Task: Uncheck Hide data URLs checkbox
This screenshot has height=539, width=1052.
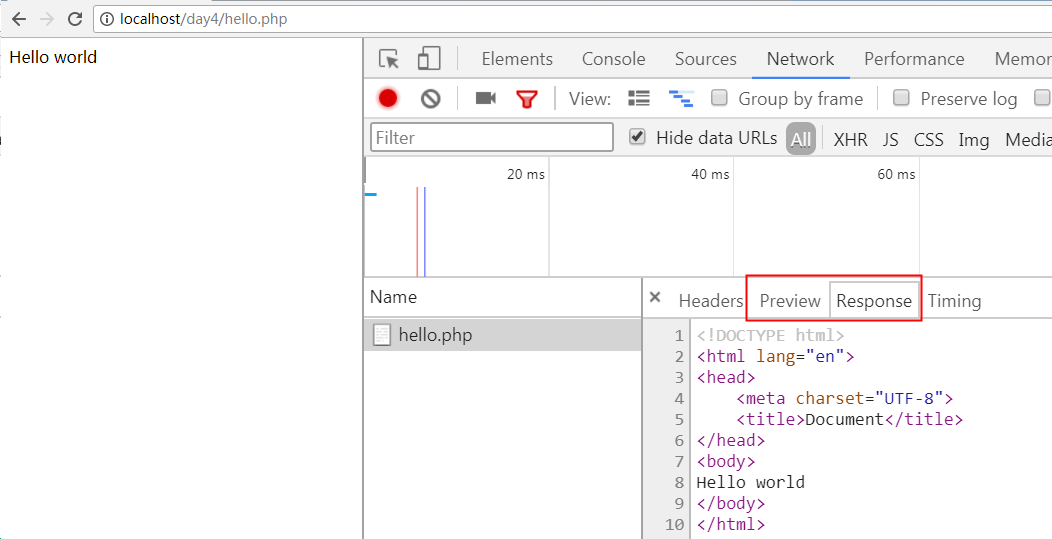Action: click(637, 137)
